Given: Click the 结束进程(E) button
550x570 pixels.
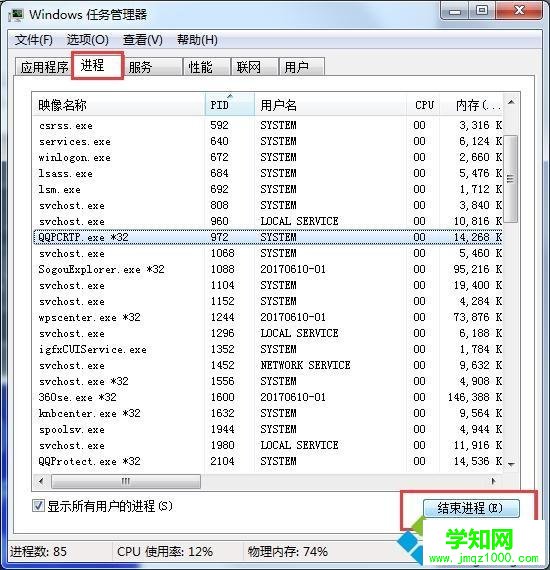Looking at the screenshot, I should pyautogui.click(x=471, y=508).
